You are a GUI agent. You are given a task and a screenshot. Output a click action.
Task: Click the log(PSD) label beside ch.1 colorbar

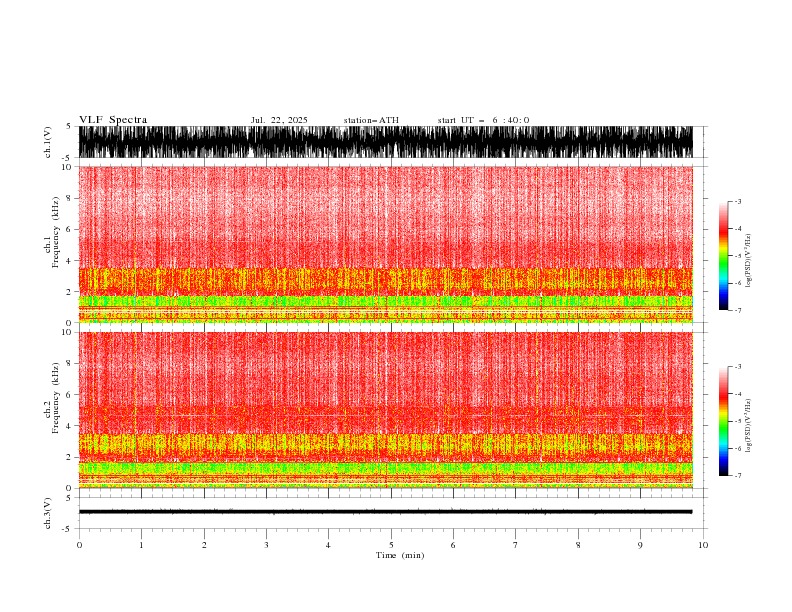[748, 261]
